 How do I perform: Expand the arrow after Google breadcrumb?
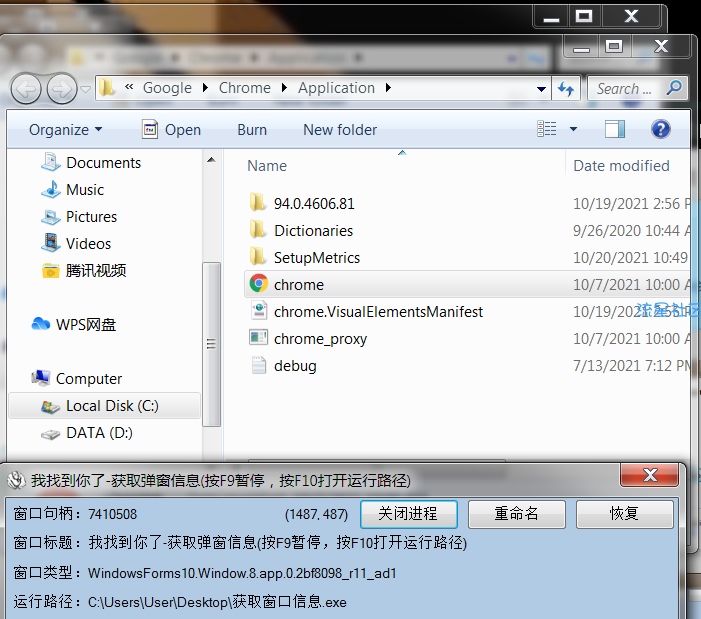coord(205,88)
